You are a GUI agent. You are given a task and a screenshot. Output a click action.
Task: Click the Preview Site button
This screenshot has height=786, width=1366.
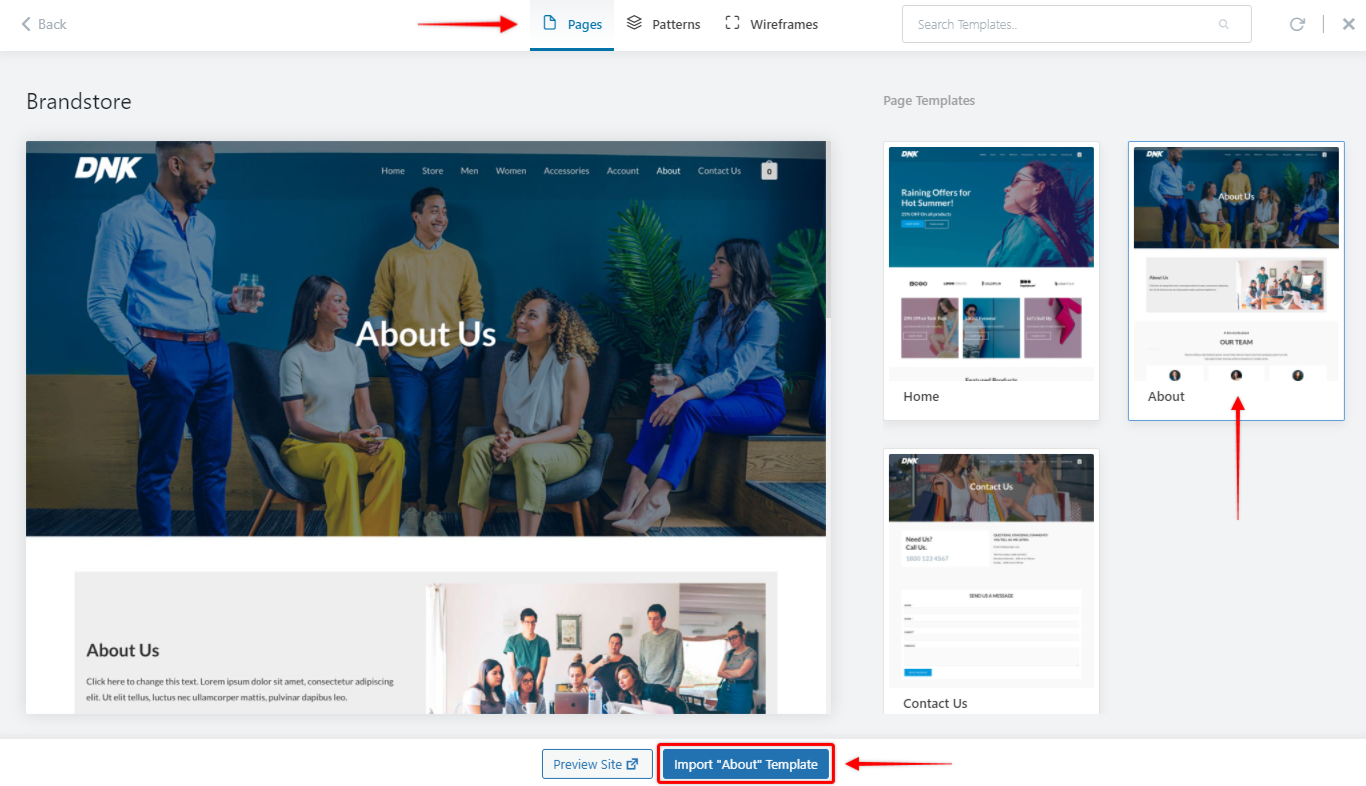597,764
